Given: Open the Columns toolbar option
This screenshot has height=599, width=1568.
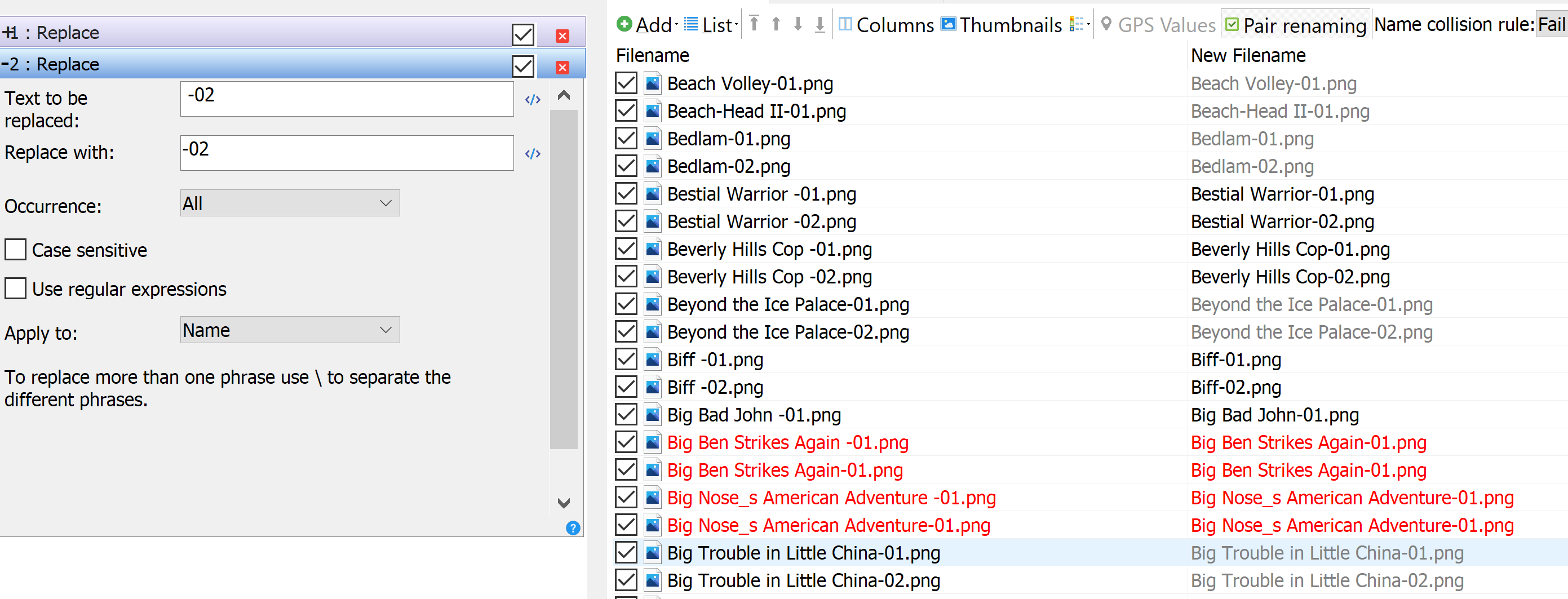Looking at the screenshot, I should click(x=886, y=25).
